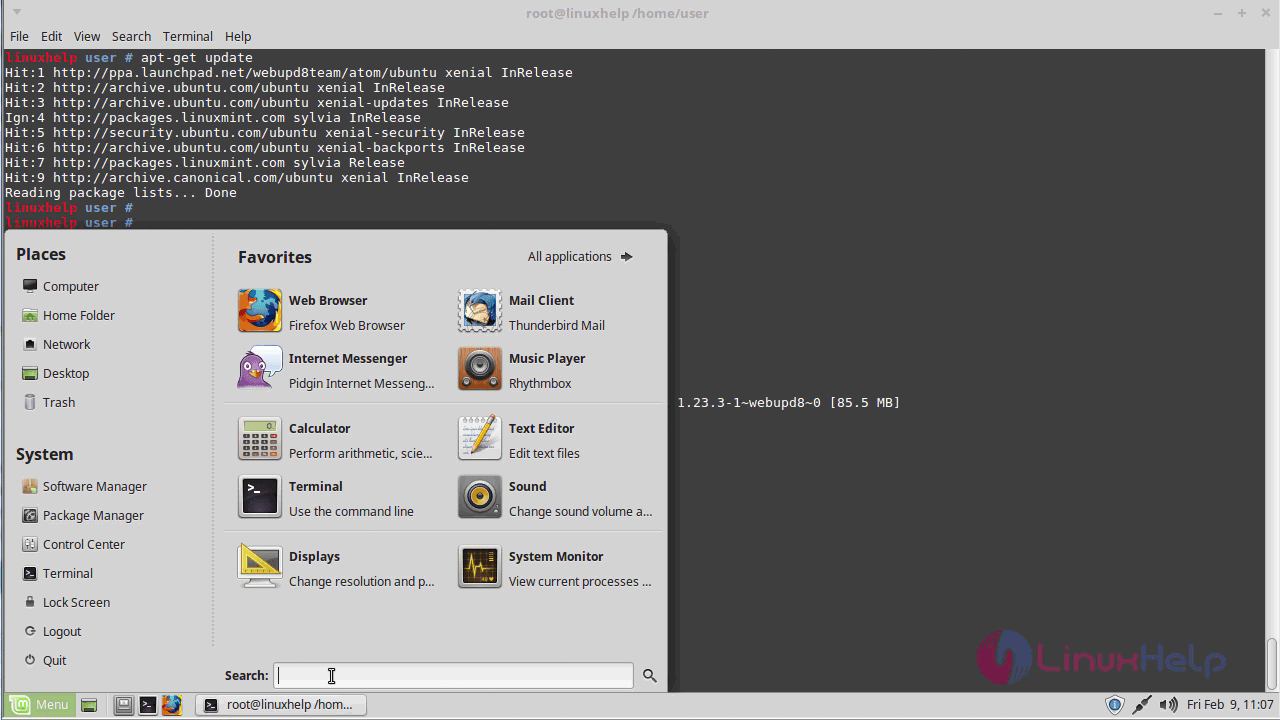Click the volume tray icon

1168,705
